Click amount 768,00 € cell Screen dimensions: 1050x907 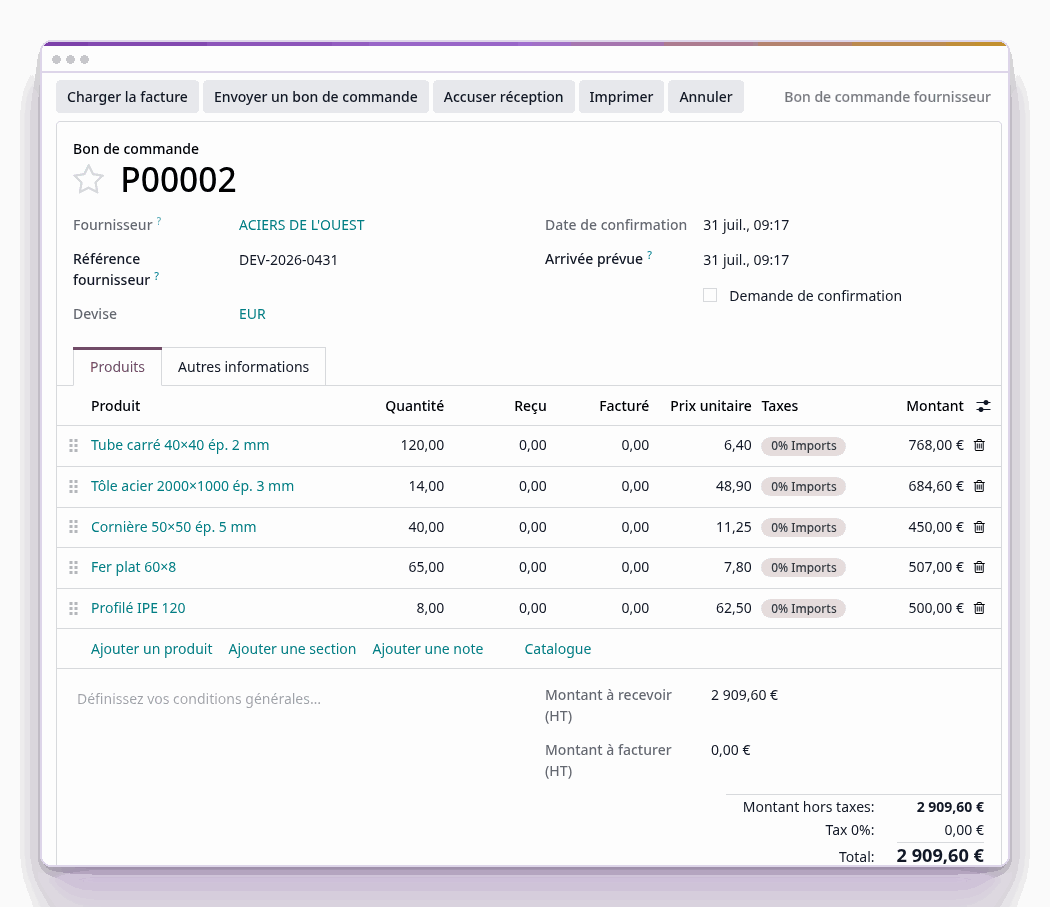click(935, 445)
